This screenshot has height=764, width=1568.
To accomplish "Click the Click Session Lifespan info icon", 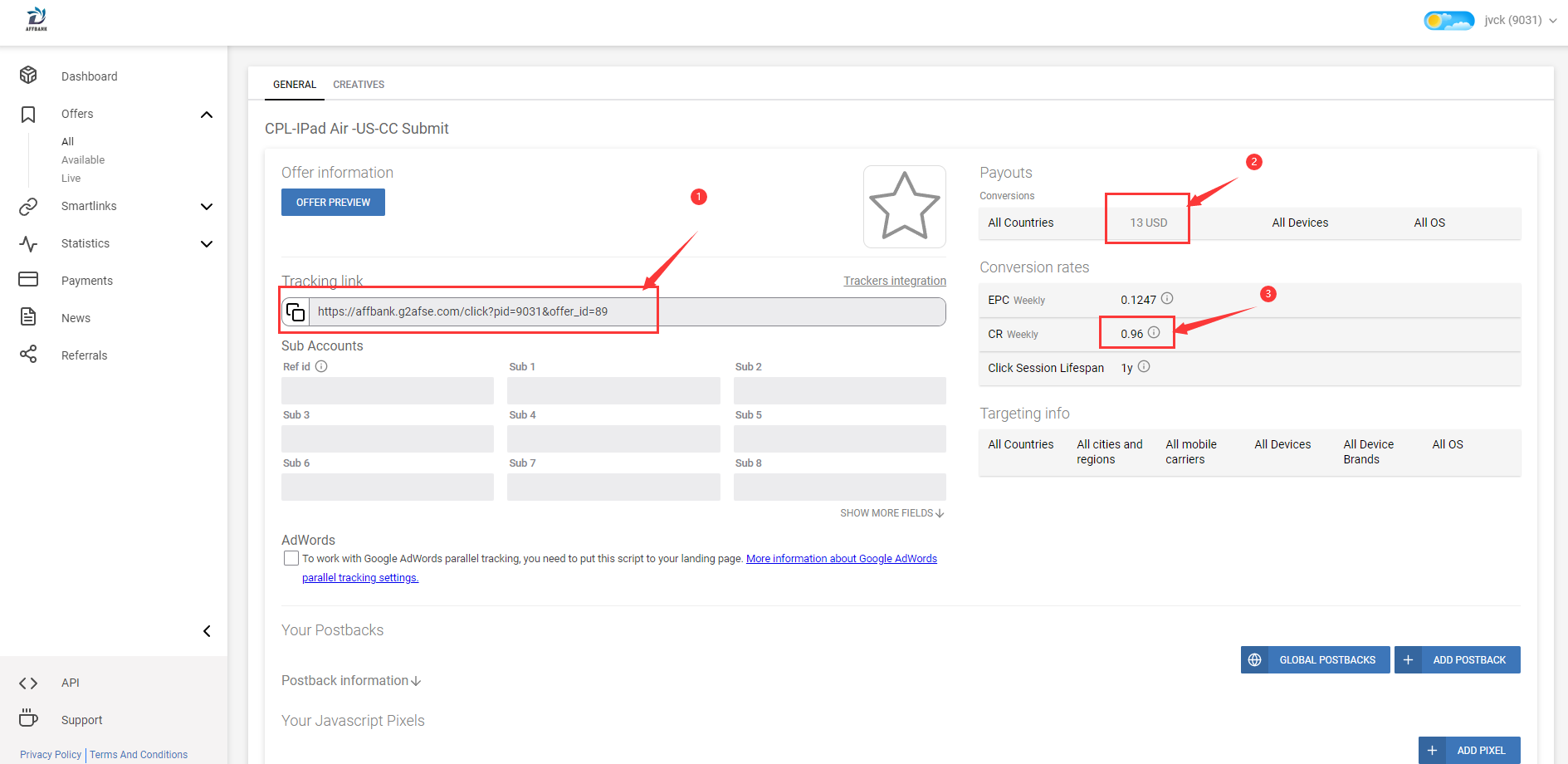I will pyautogui.click(x=1144, y=366).
